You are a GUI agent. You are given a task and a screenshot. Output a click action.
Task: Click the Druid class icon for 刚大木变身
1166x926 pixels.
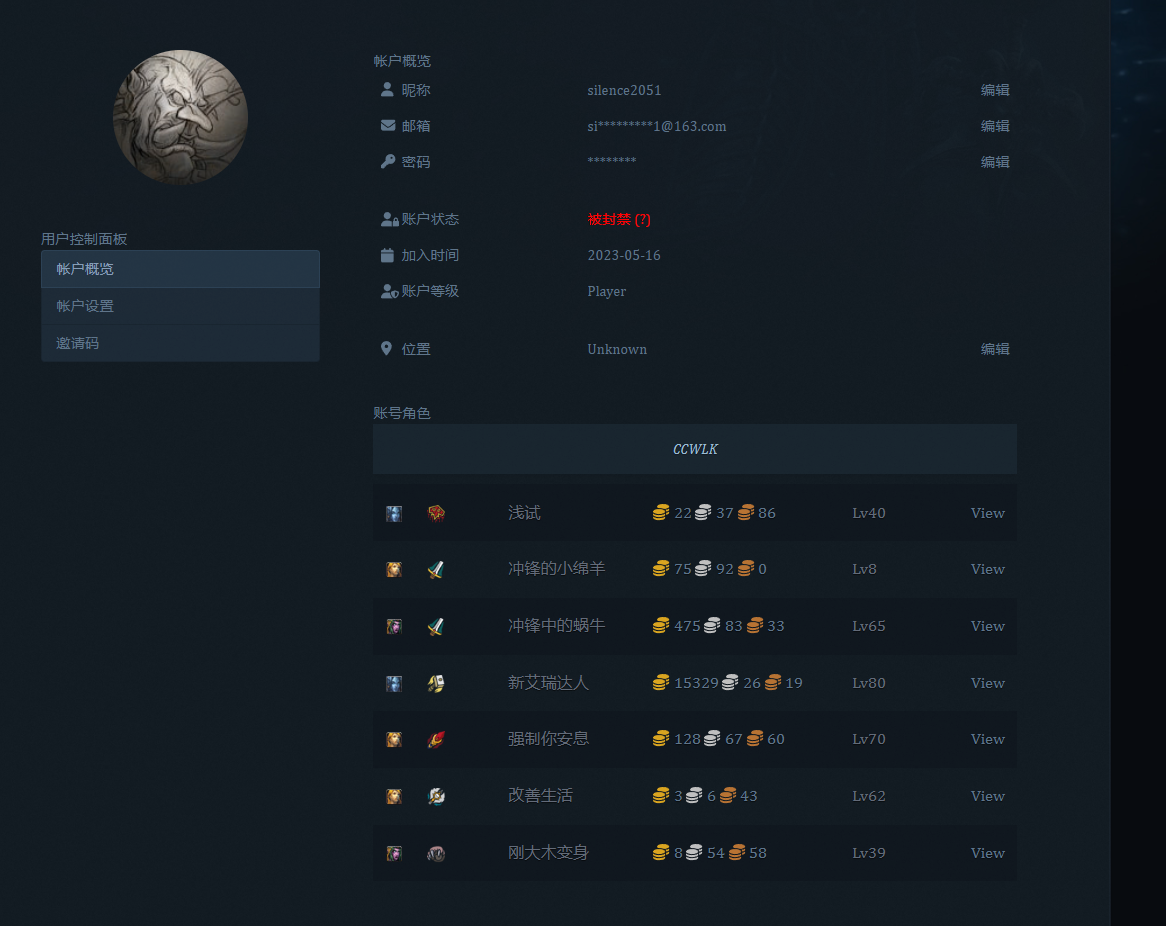pyautogui.click(x=436, y=854)
